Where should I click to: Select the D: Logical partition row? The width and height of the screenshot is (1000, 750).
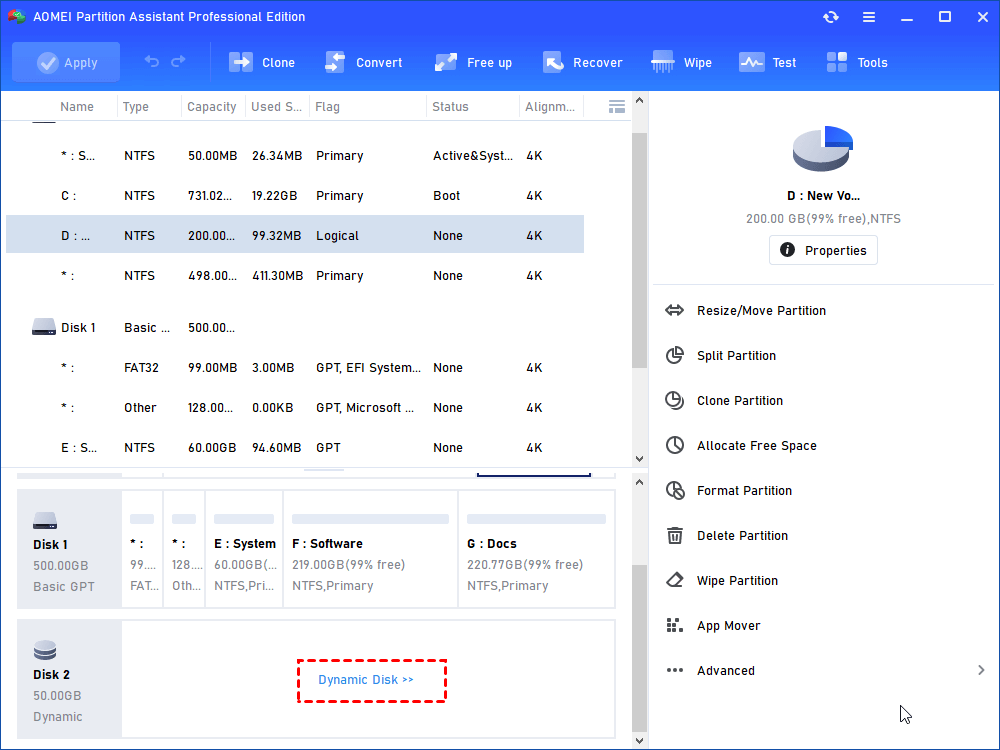pos(295,235)
